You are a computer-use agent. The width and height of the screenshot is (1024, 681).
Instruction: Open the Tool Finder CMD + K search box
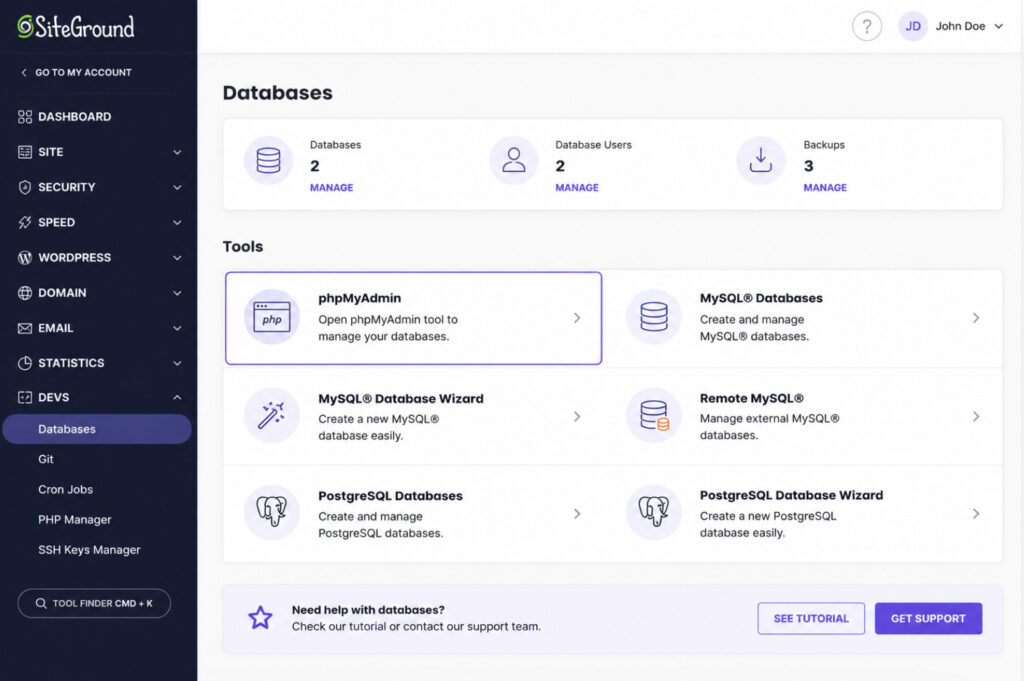94,603
